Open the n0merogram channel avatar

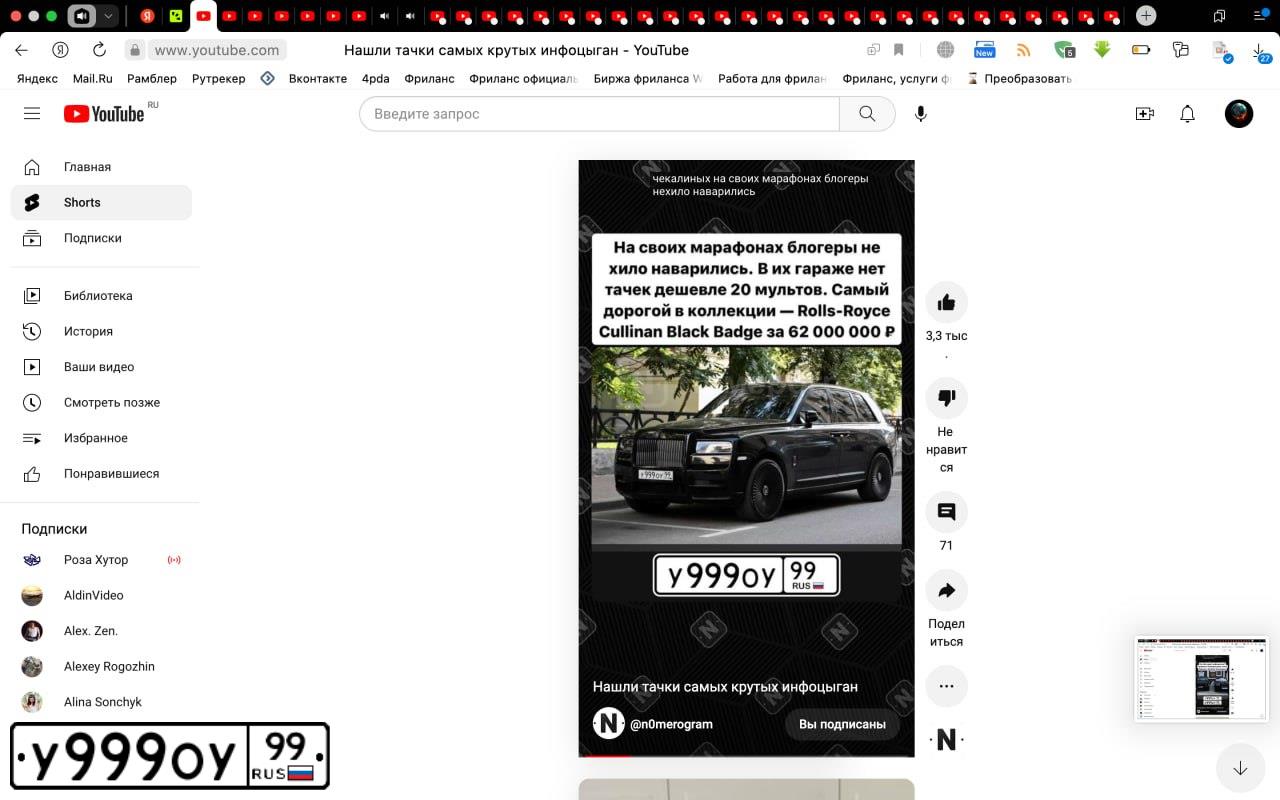click(608, 723)
